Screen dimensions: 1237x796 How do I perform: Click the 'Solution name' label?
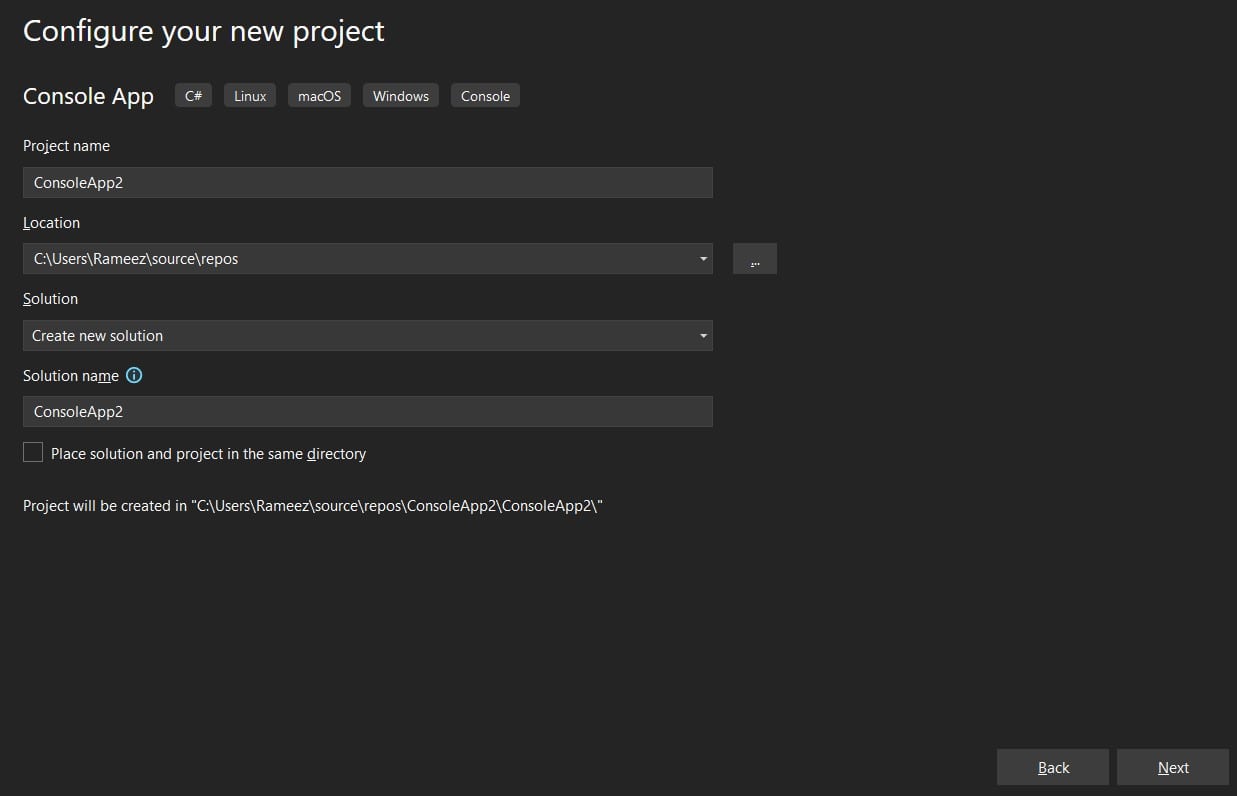pyautogui.click(x=71, y=376)
